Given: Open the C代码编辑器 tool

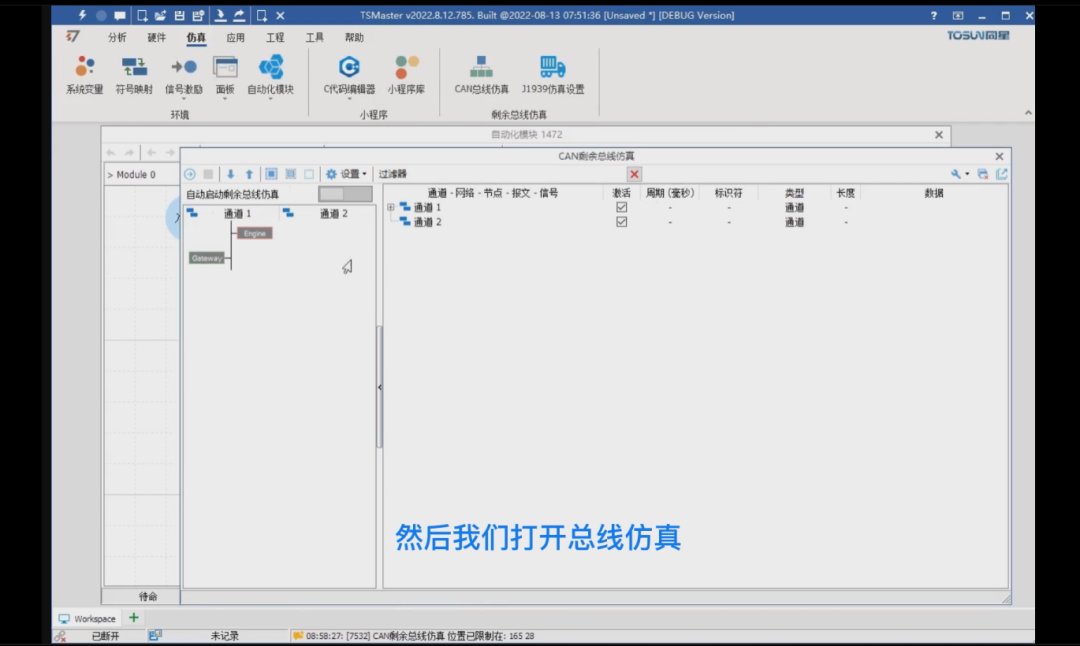Looking at the screenshot, I should tap(349, 76).
